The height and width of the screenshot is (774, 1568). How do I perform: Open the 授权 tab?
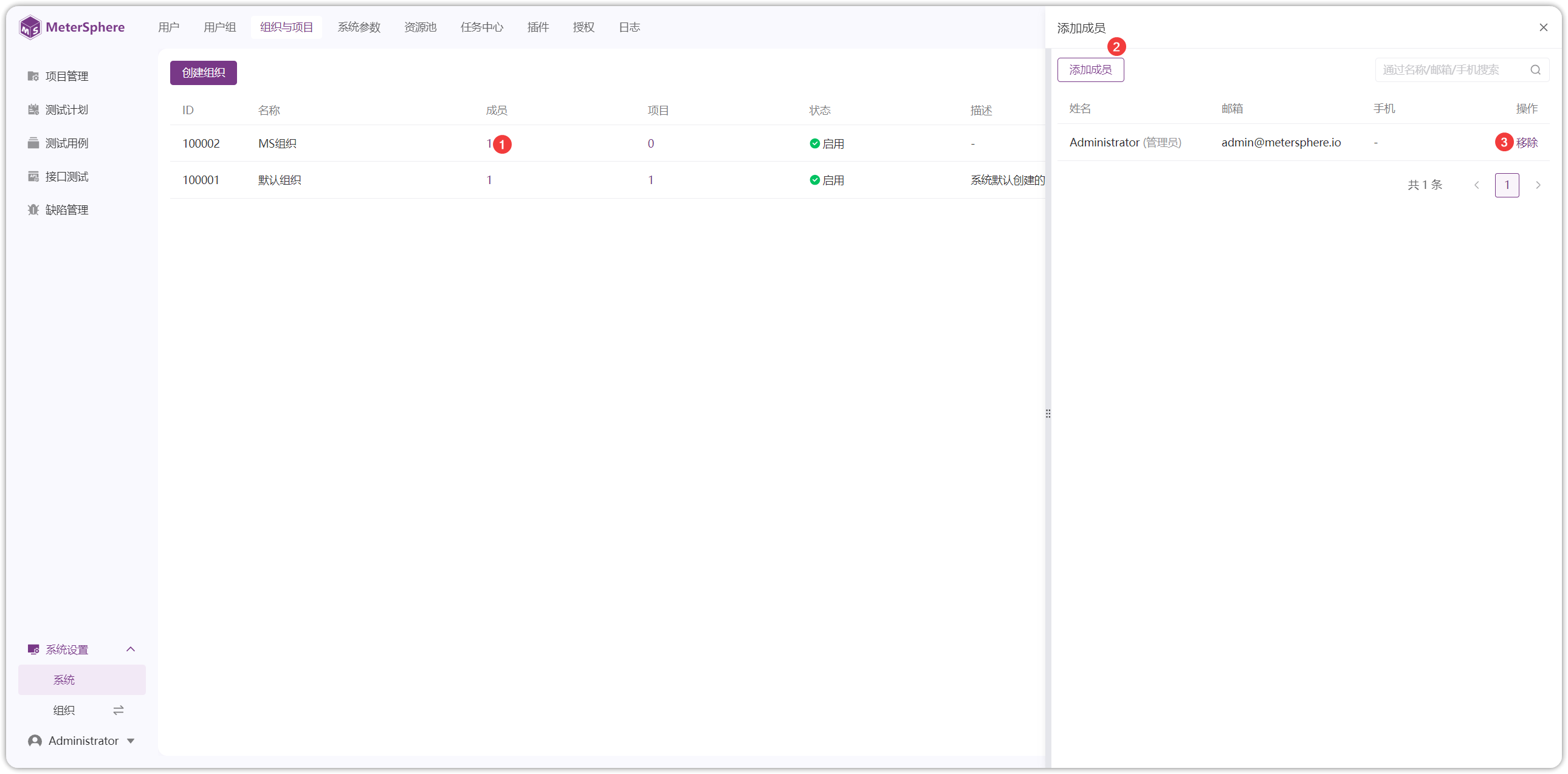click(583, 27)
